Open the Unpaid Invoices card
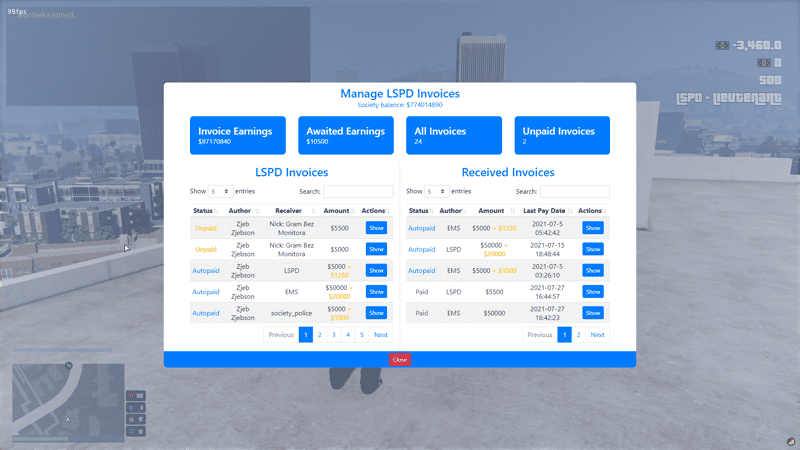The width and height of the screenshot is (800, 450). 562,135
